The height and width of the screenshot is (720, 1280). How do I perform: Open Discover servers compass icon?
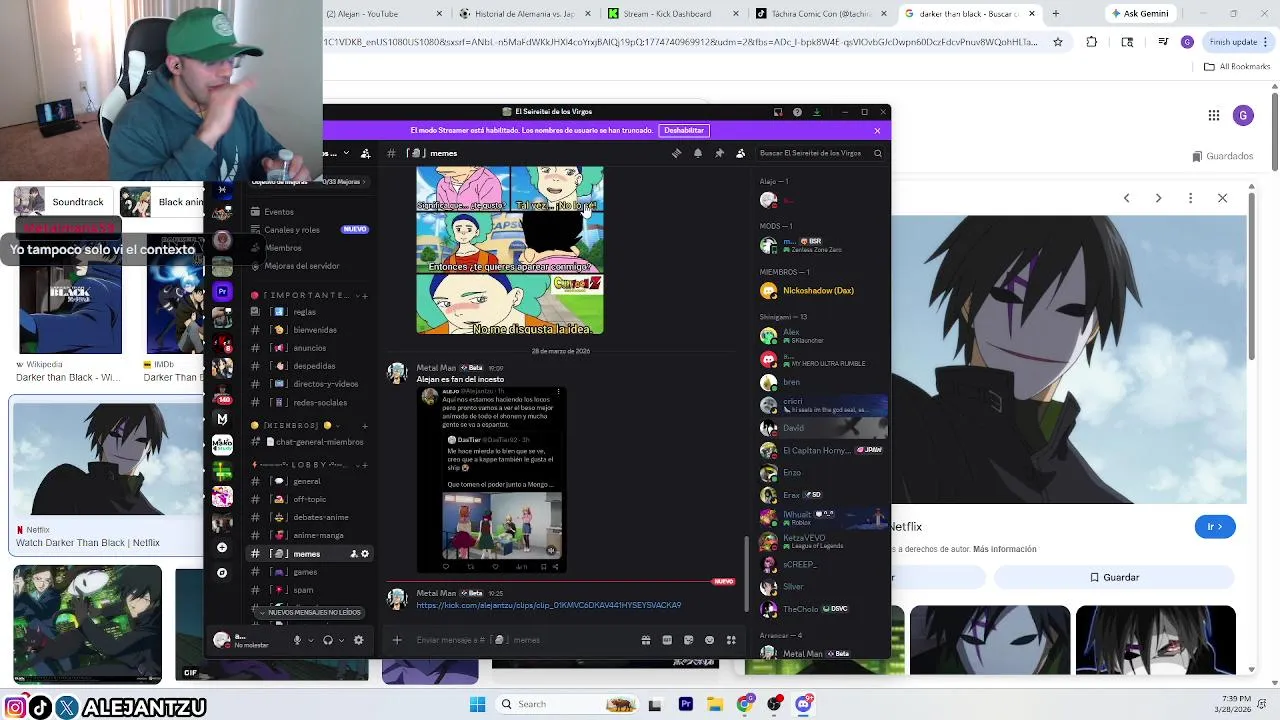click(x=222, y=573)
